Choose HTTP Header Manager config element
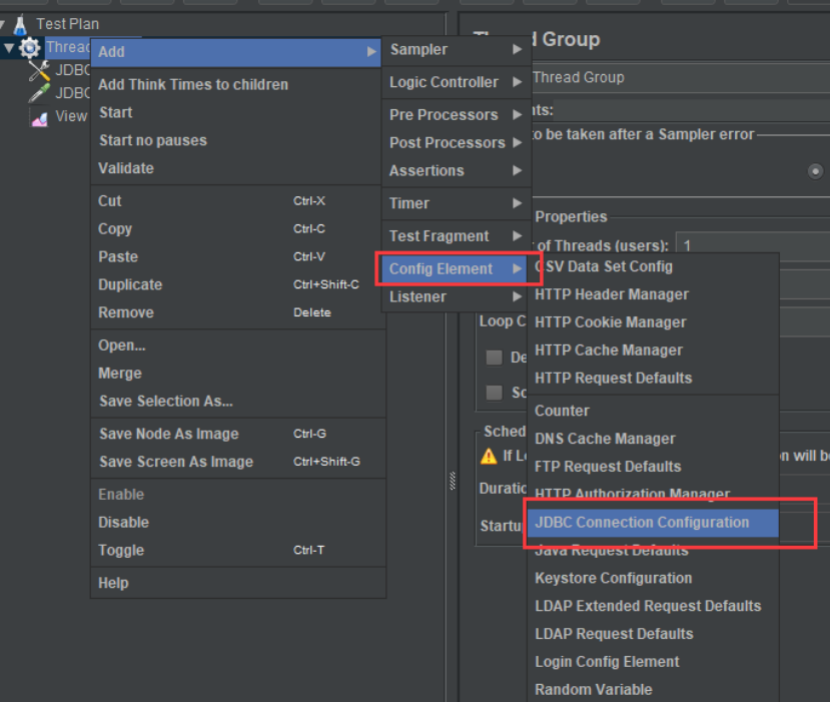 pyautogui.click(x=611, y=295)
